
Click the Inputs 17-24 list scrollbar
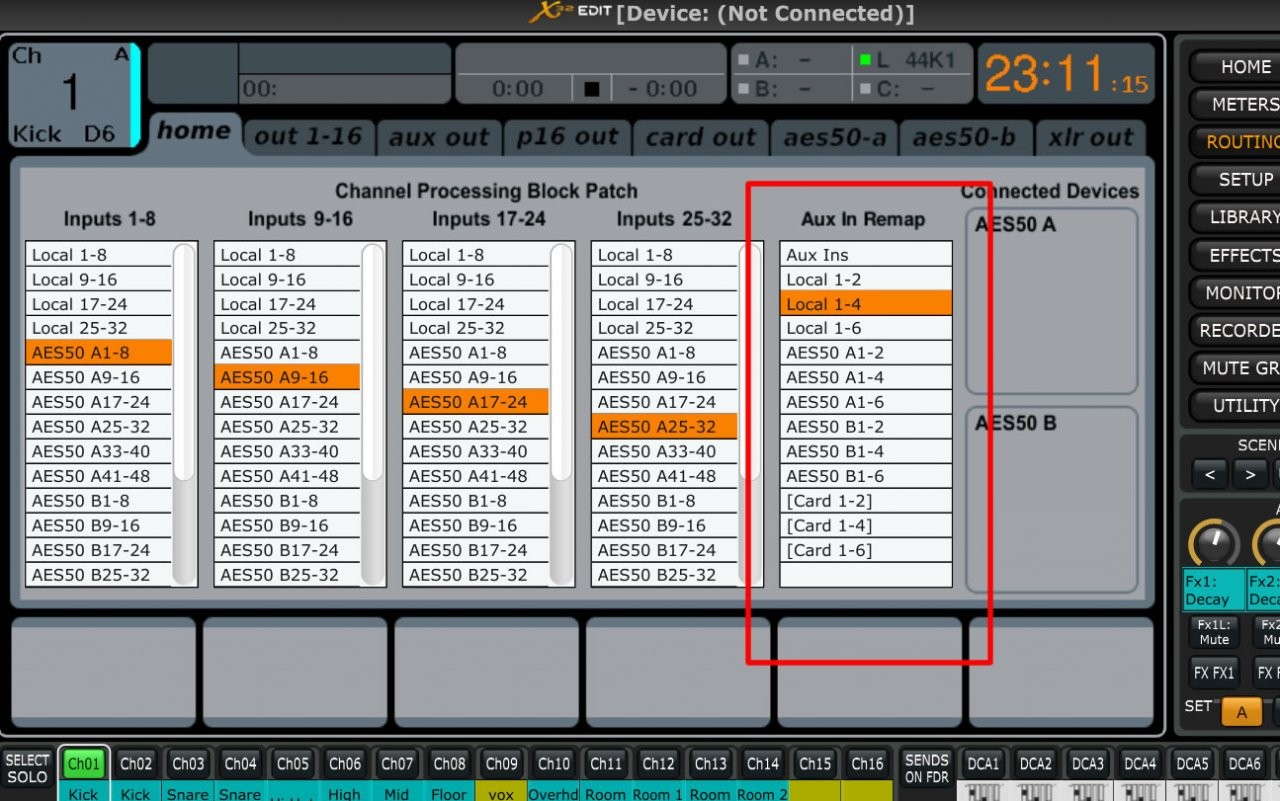pos(561,414)
